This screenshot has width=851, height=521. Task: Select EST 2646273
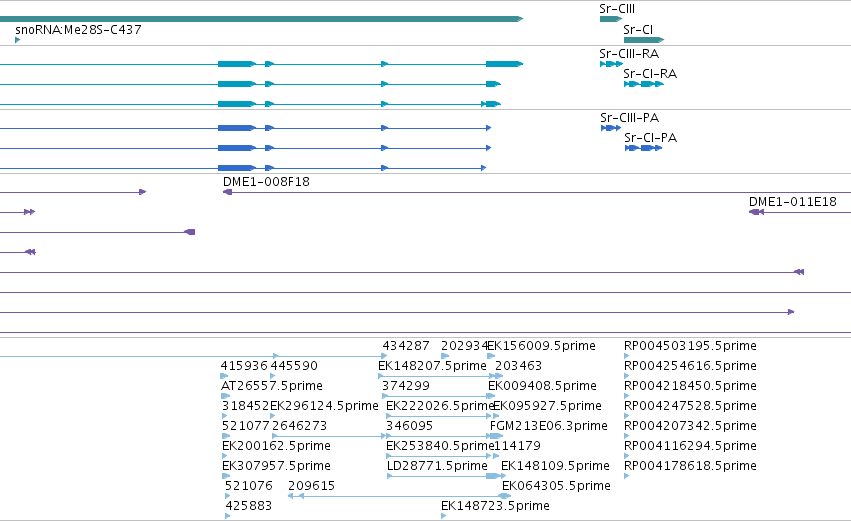[300, 426]
